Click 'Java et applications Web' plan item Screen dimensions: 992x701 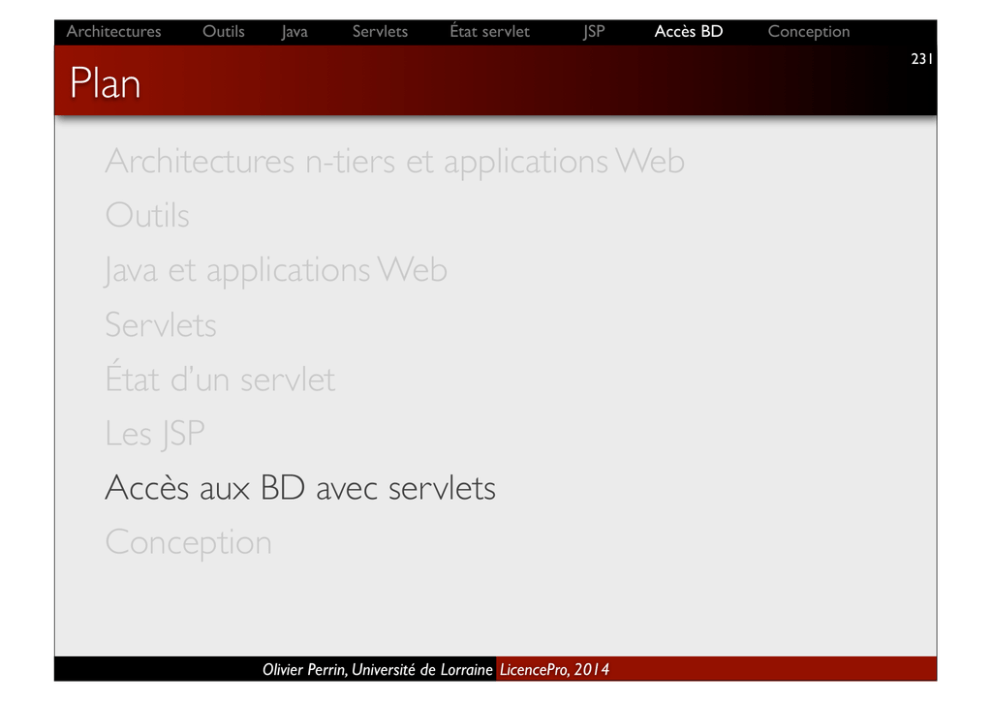(x=276, y=270)
